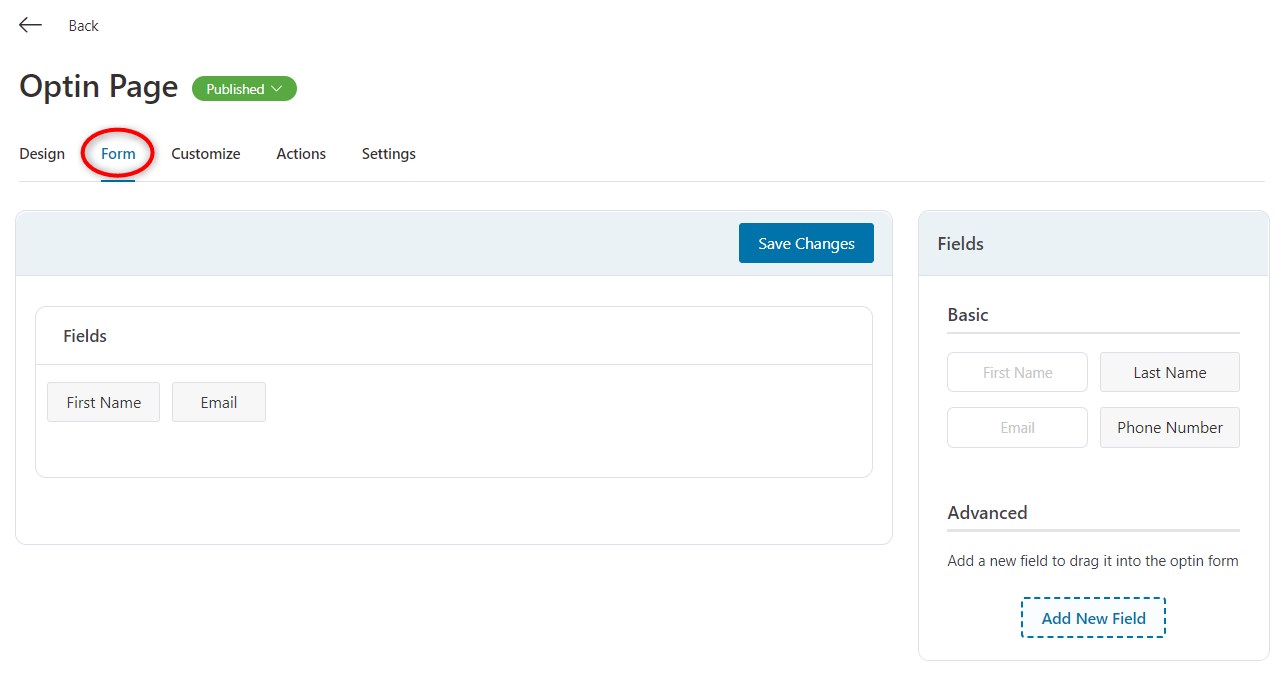Click the Last Name field under Basic
The image size is (1283, 676).
(x=1169, y=371)
